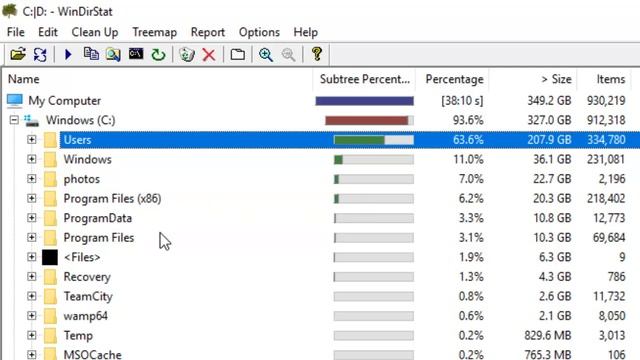640x360 pixels.
Task: Click the WinDirStat tree icon in title bar
Action: click(x=9, y=11)
